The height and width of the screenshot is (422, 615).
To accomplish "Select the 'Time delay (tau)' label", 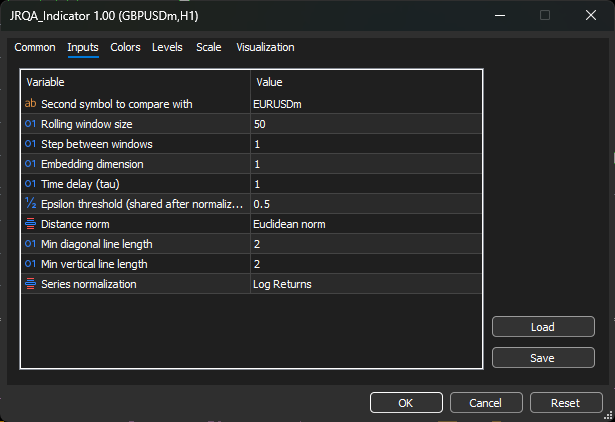I will click(x=80, y=184).
